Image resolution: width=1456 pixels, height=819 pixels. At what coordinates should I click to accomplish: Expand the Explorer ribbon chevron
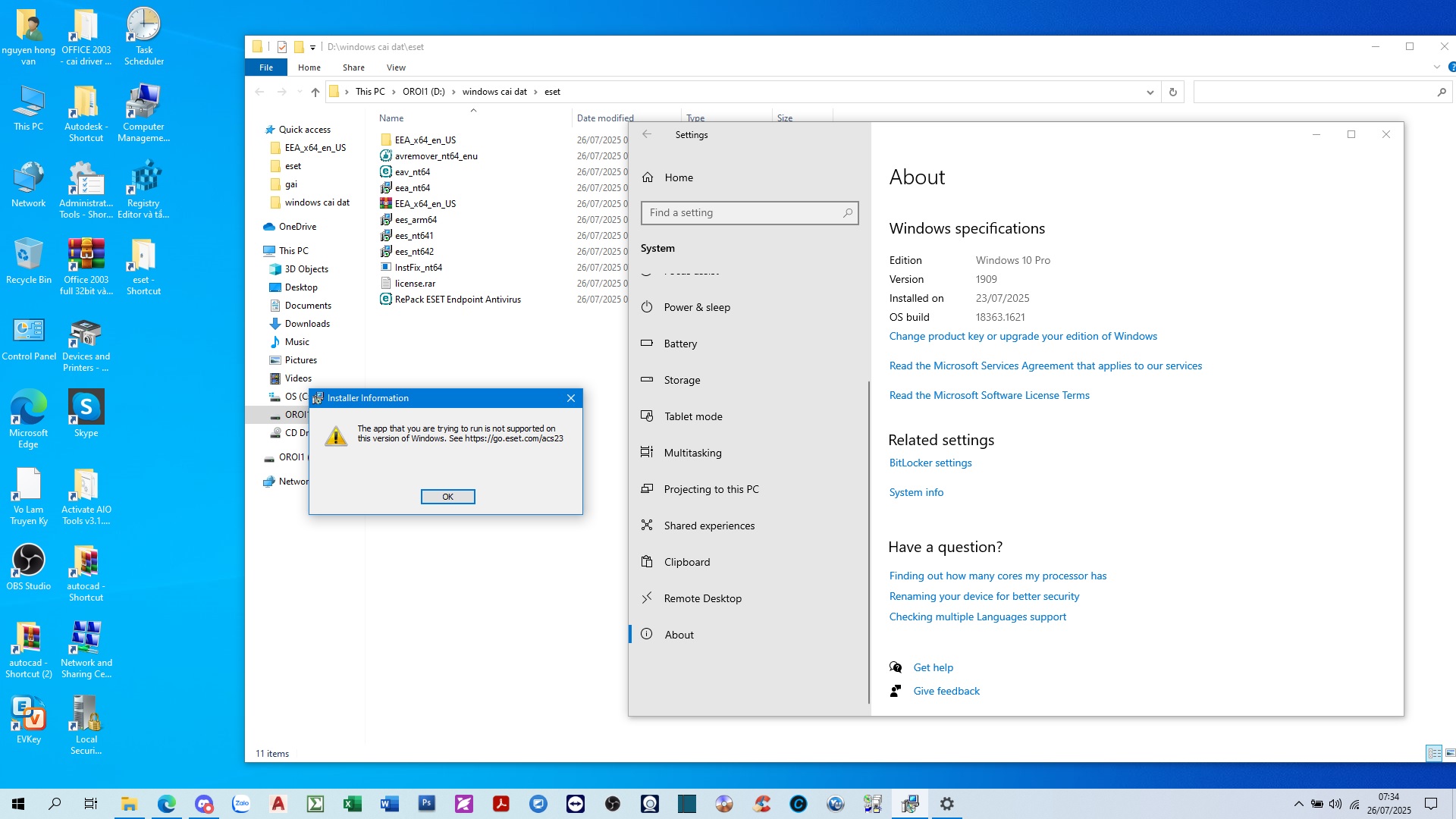coord(1436,67)
